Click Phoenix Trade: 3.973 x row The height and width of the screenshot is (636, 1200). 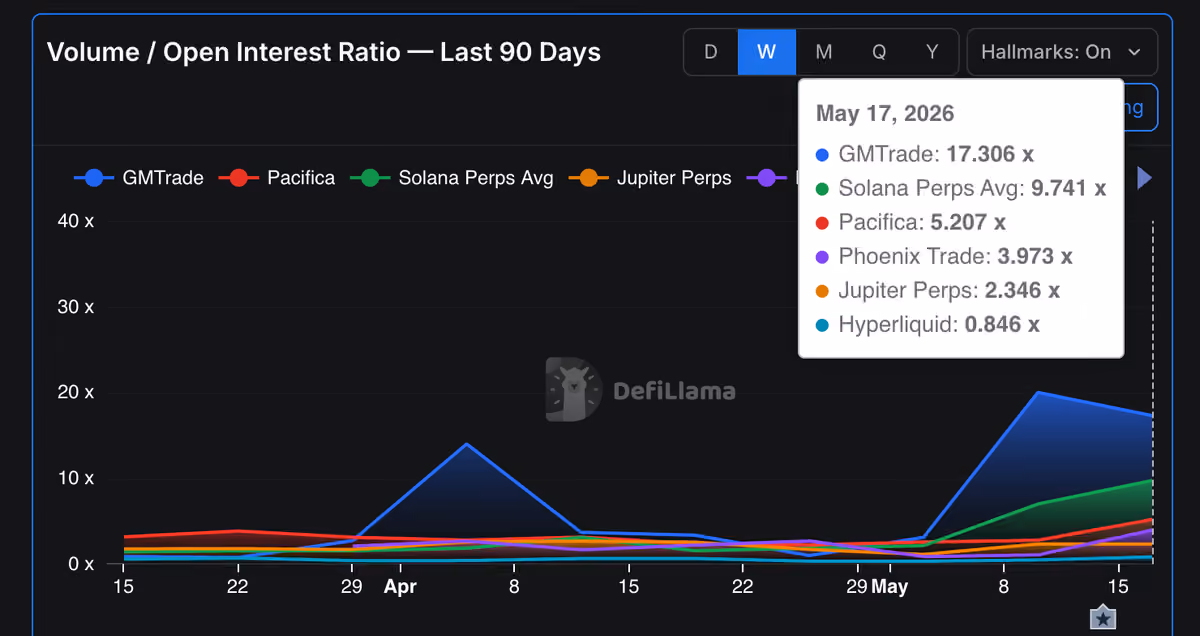[944, 257]
